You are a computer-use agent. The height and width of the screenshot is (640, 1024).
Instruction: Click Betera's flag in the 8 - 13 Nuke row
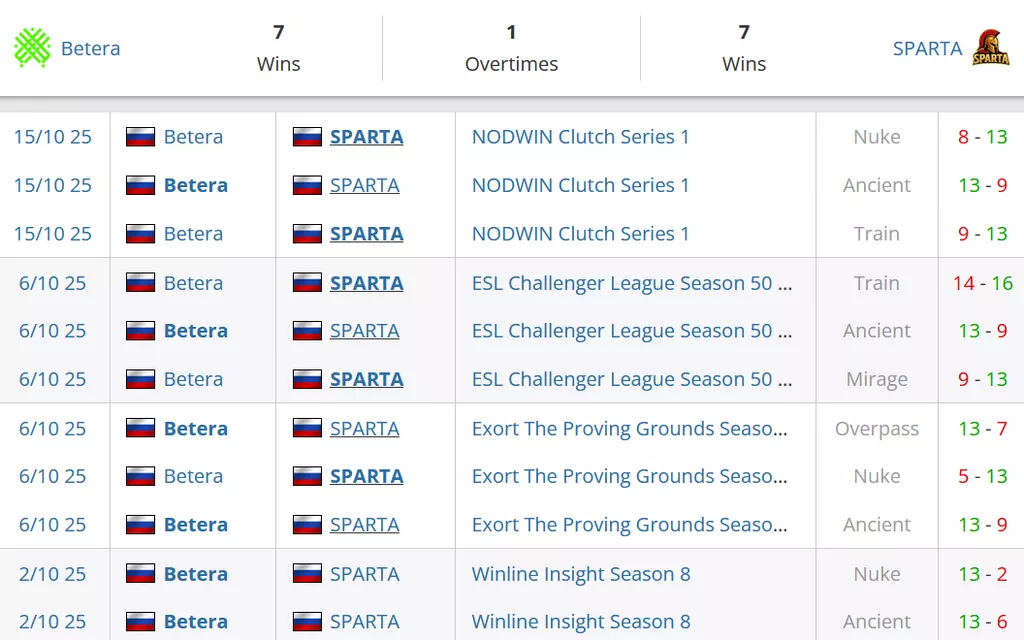pos(140,137)
